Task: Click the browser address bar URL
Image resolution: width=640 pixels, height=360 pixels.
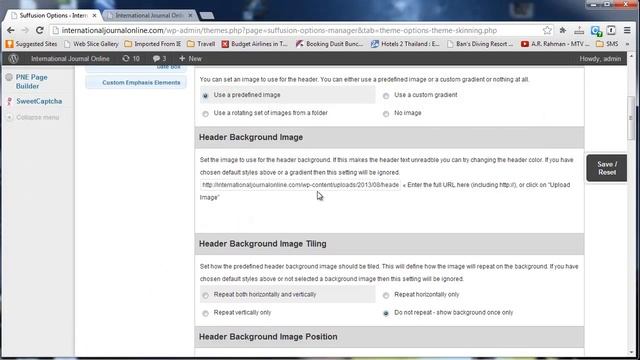Action: click(x=279, y=31)
